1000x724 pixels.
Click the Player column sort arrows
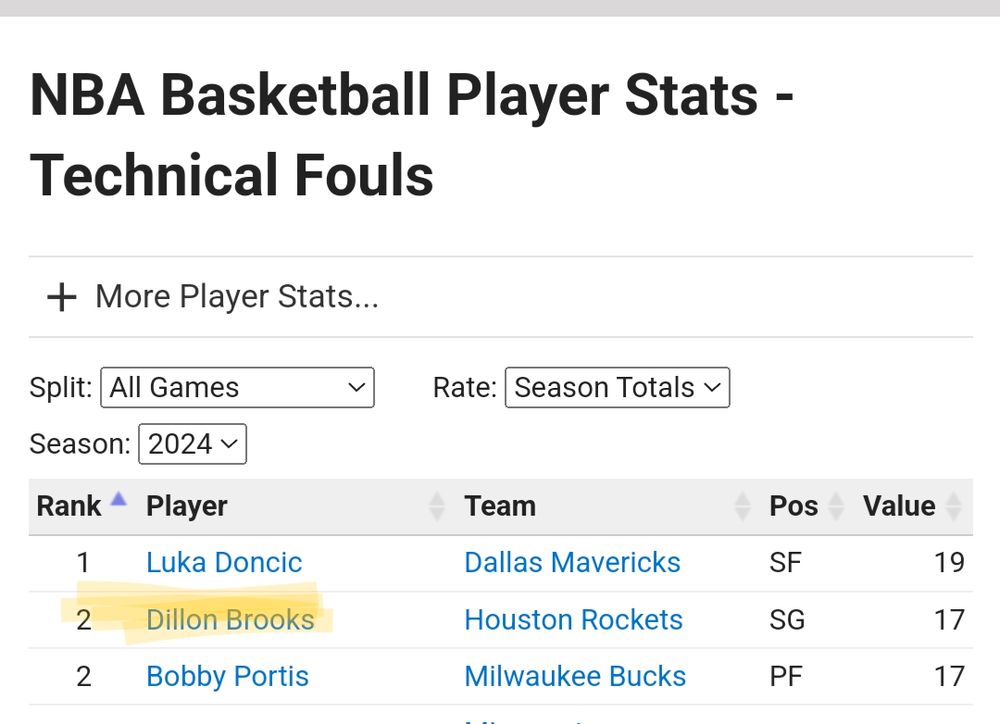[437, 506]
